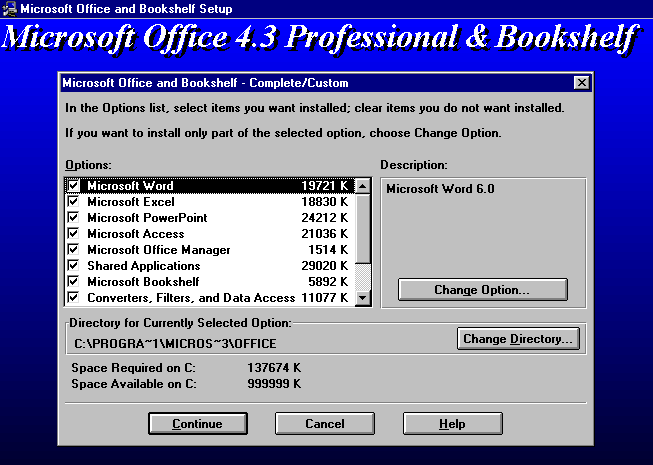Click the options list scrollbar thumb

coord(363,229)
